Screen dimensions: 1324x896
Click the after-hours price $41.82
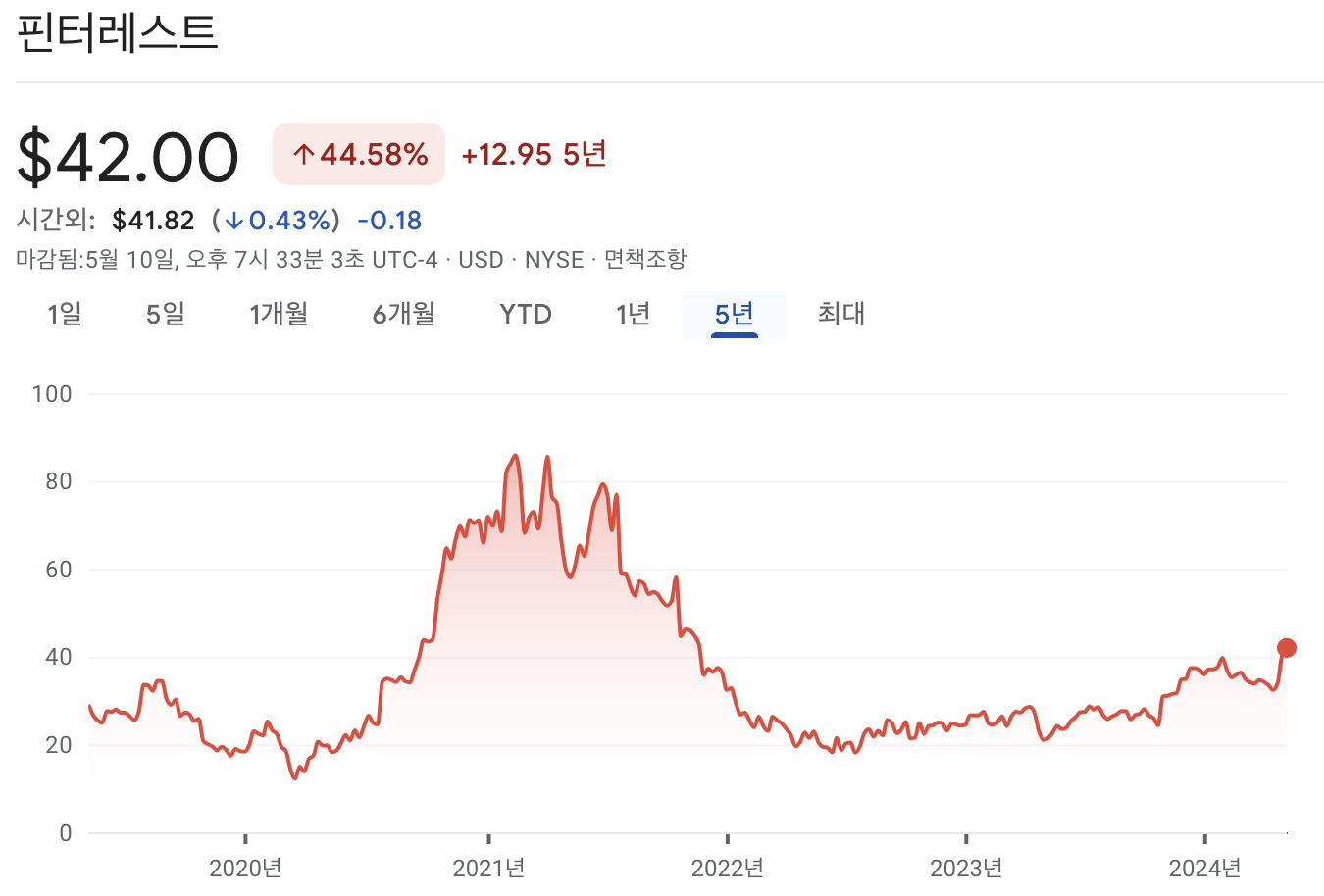click(x=154, y=220)
